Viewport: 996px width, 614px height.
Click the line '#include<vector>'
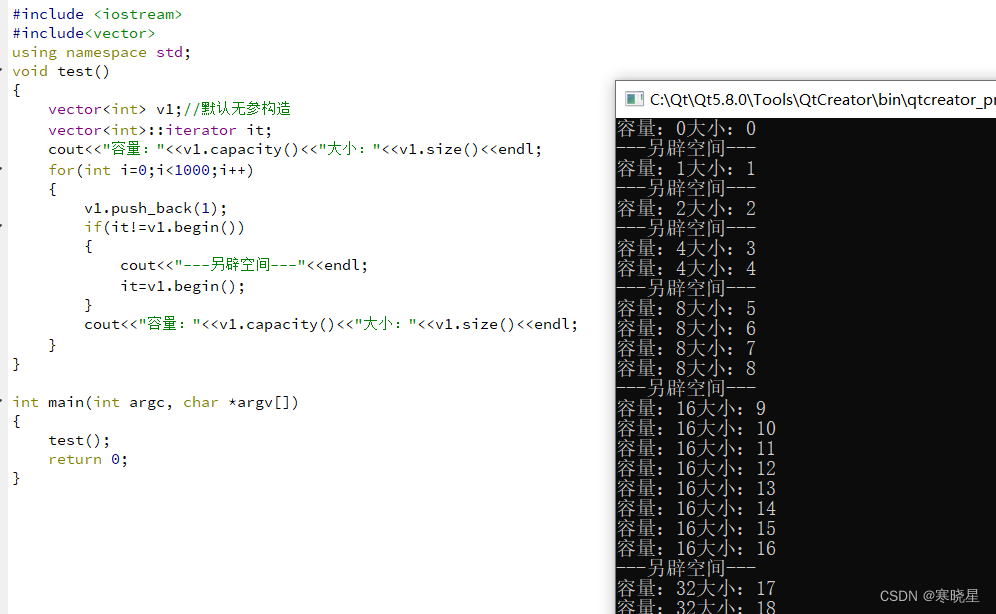[x=83, y=33]
